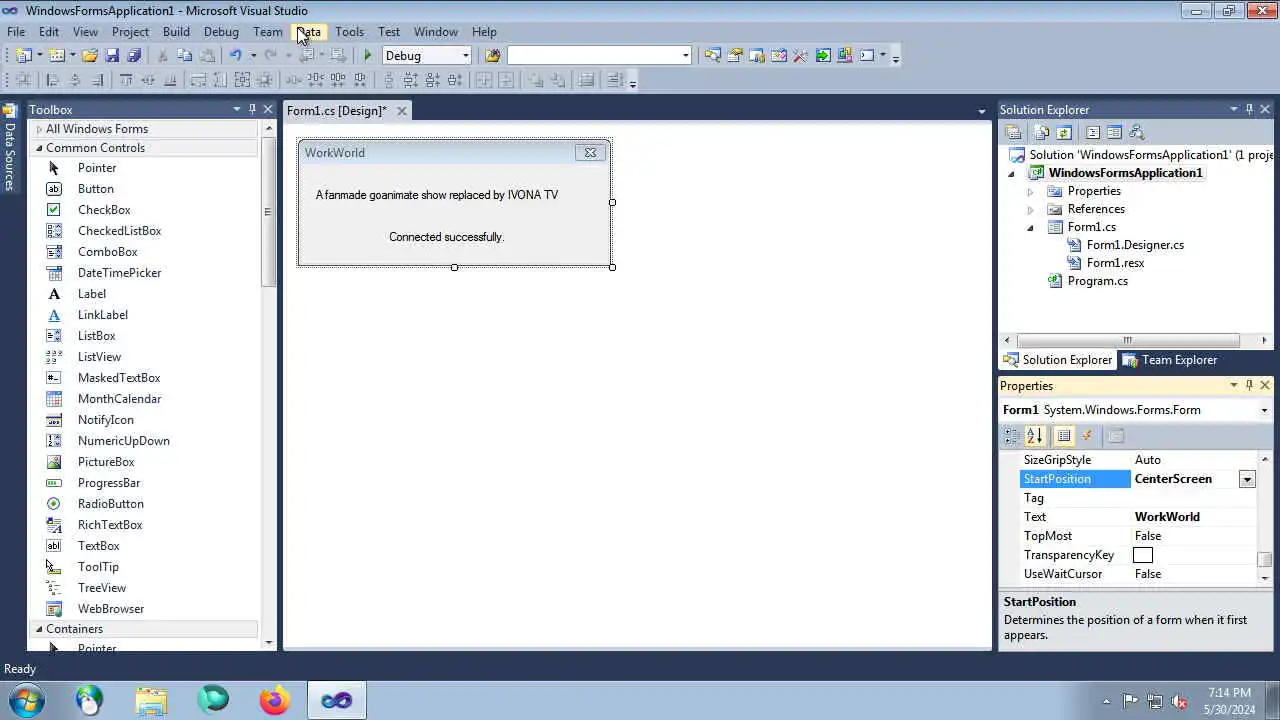Select the Button control in Toolbox
Screen dimensions: 1280x720
click(96, 189)
